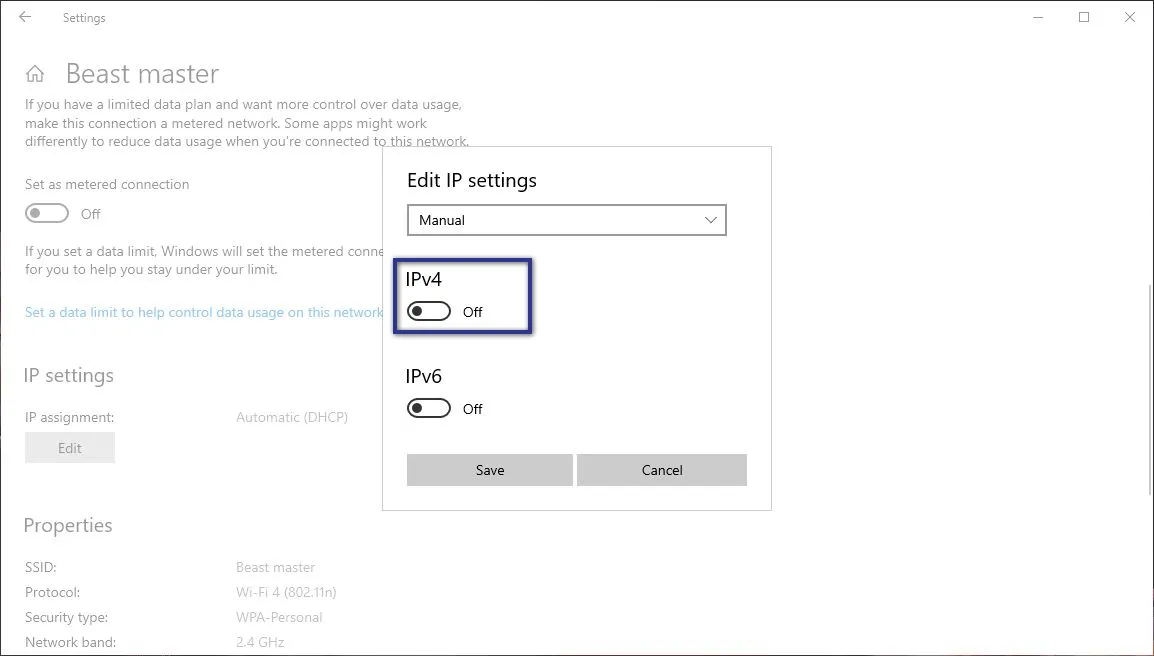Open the Set a data limit link
The height and width of the screenshot is (656, 1154).
[200, 312]
